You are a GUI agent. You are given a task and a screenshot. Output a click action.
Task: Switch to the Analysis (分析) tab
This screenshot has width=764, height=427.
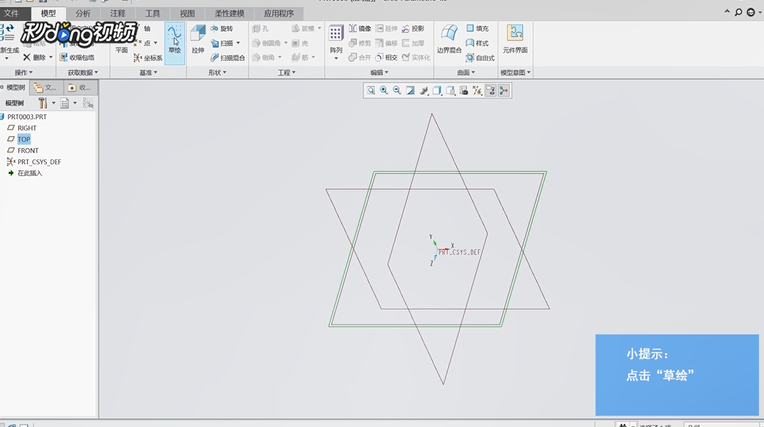[x=83, y=13]
